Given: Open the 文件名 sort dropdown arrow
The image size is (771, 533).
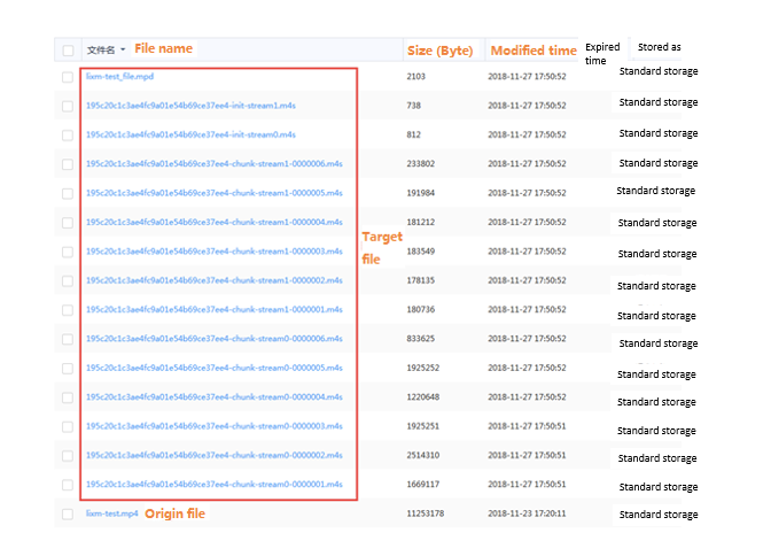Looking at the screenshot, I should pyautogui.click(x=123, y=50).
